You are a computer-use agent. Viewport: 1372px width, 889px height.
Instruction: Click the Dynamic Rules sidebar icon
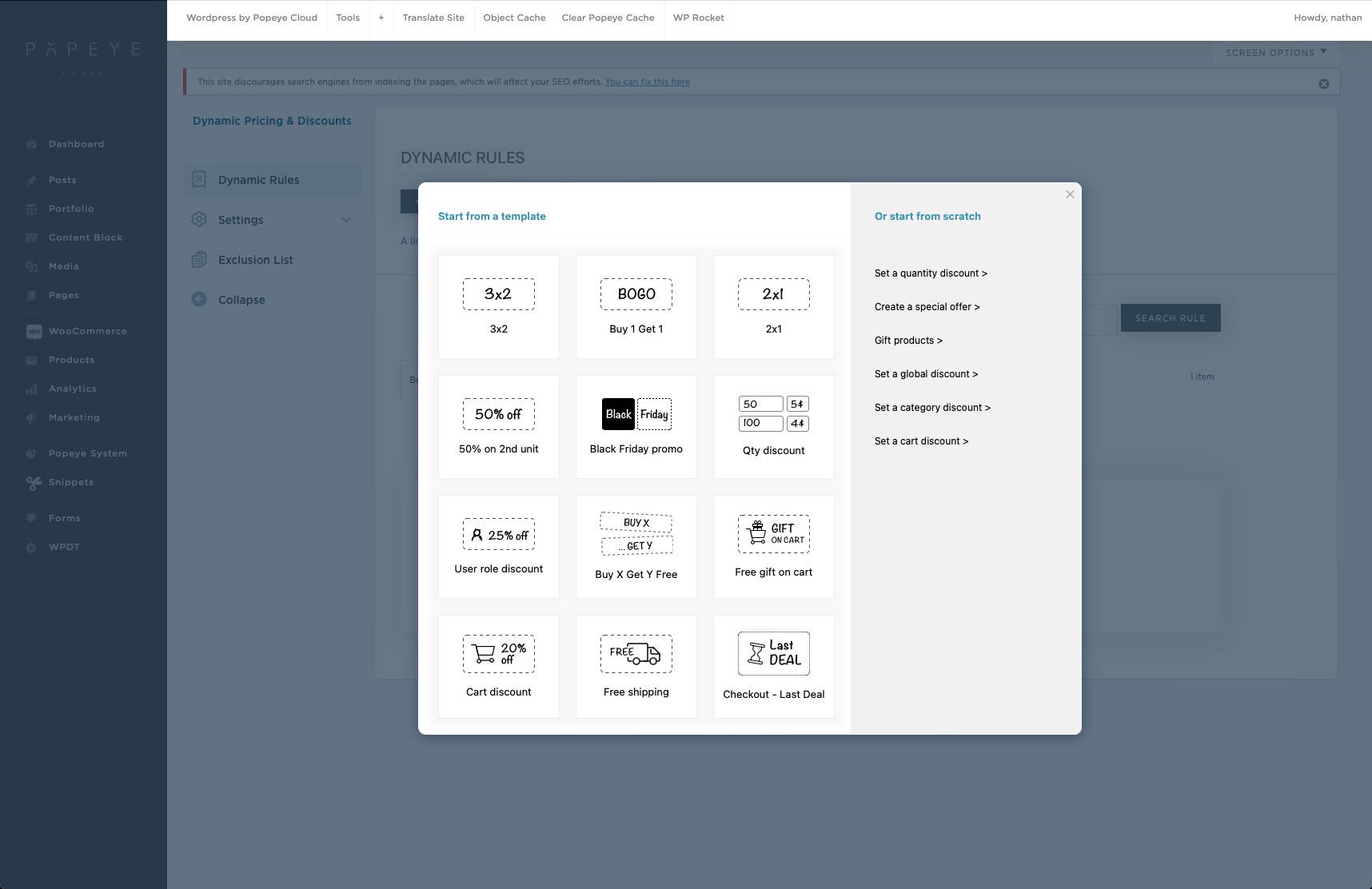tap(199, 180)
